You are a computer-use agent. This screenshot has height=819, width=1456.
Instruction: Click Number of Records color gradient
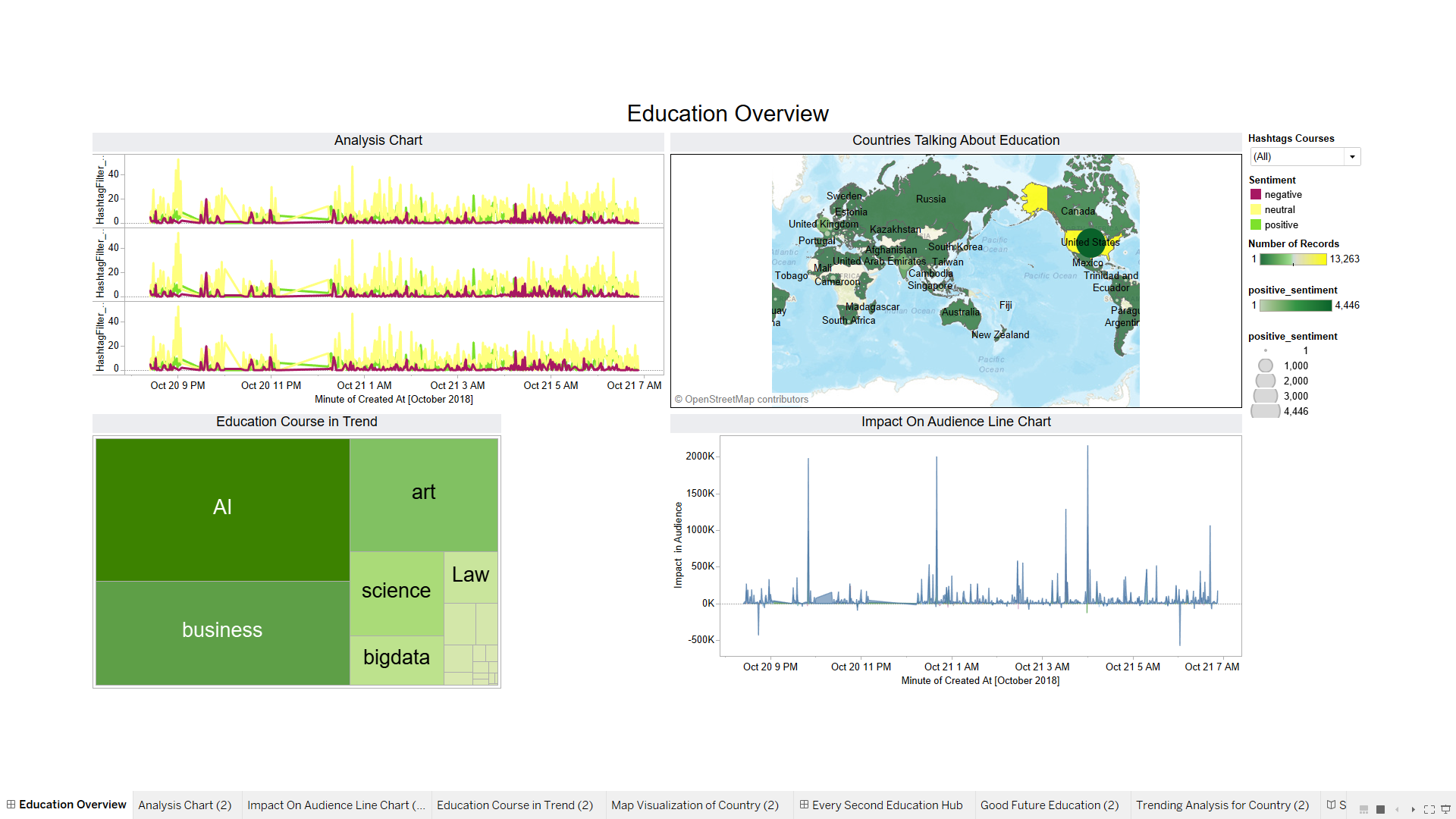point(1292,259)
